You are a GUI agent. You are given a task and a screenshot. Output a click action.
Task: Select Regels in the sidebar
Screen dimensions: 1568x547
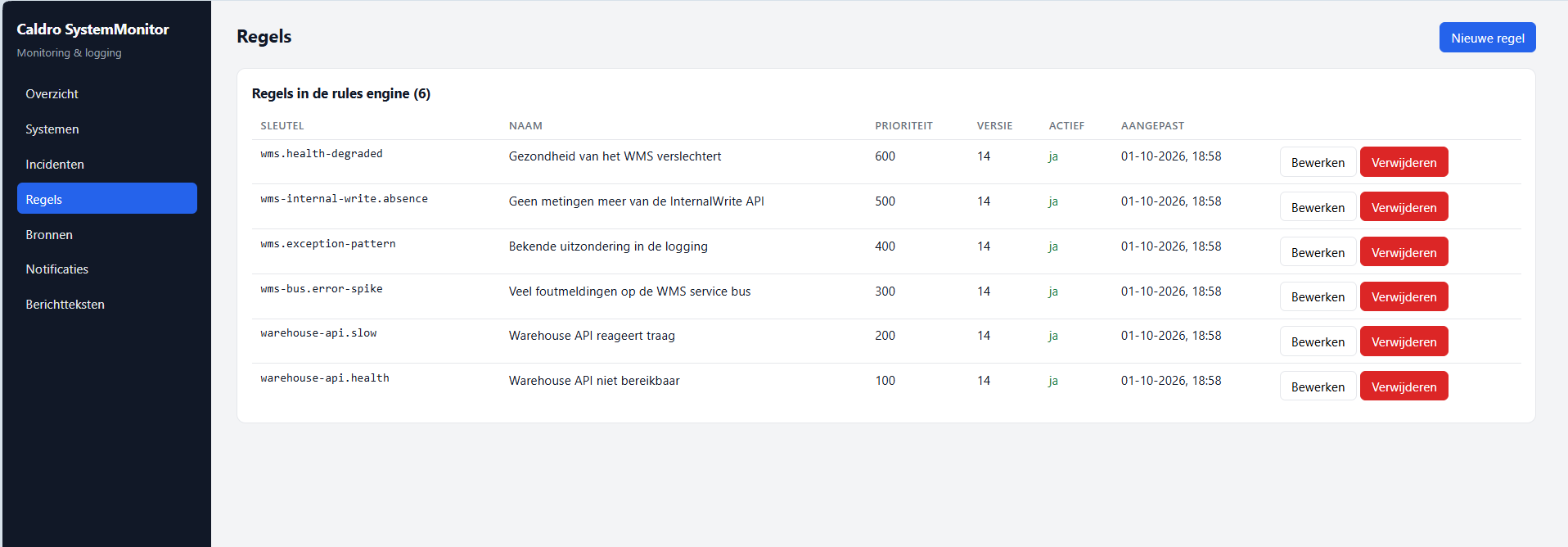(106, 199)
